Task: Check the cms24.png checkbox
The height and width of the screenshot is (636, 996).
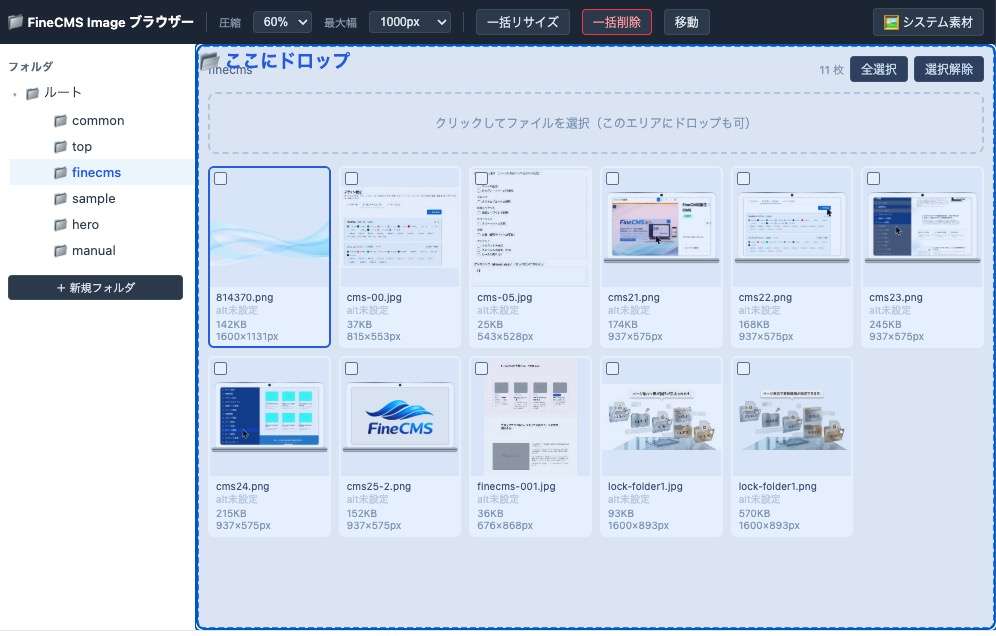Action: [x=221, y=369]
